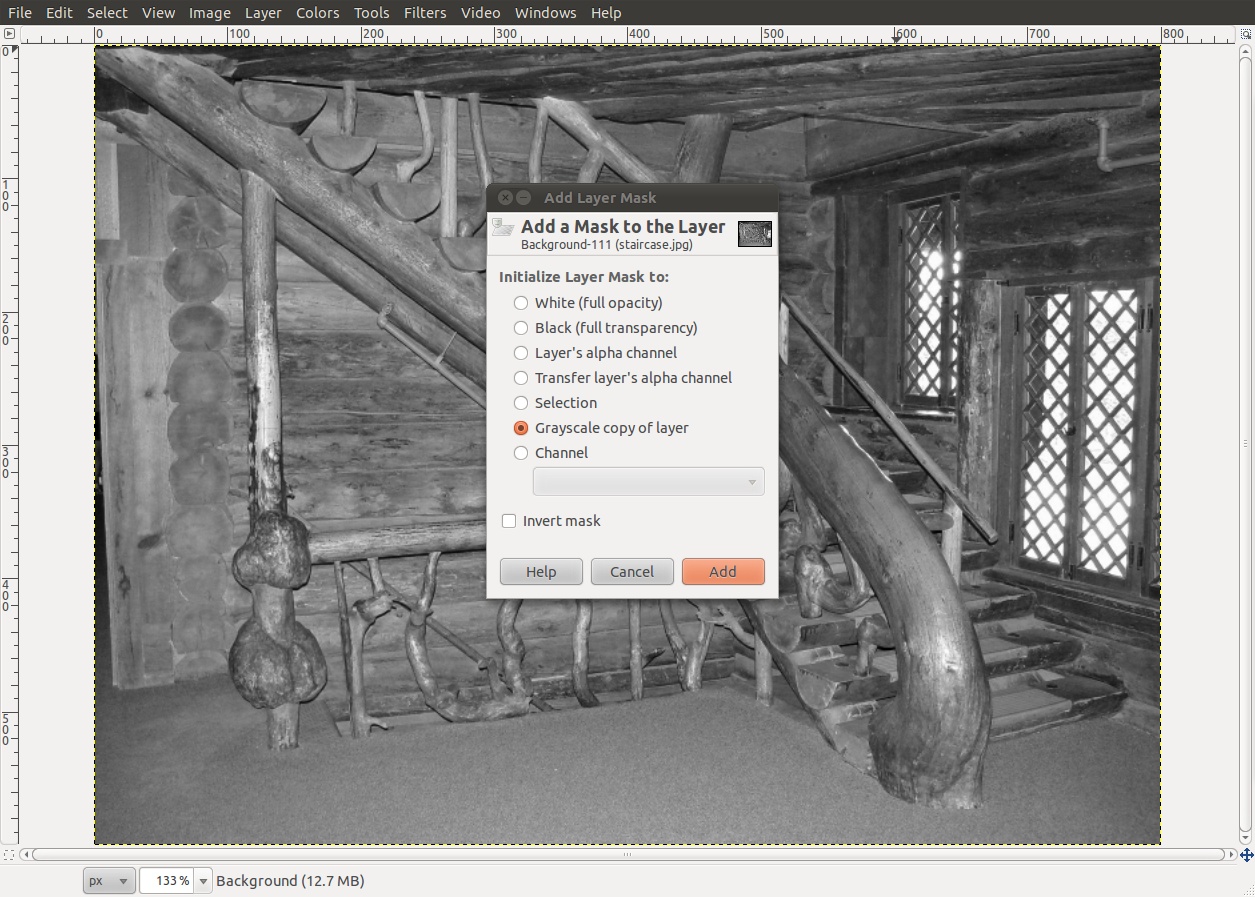
Task: Click the layer thumbnail in dialog header
Action: pyautogui.click(x=755, y=234)
